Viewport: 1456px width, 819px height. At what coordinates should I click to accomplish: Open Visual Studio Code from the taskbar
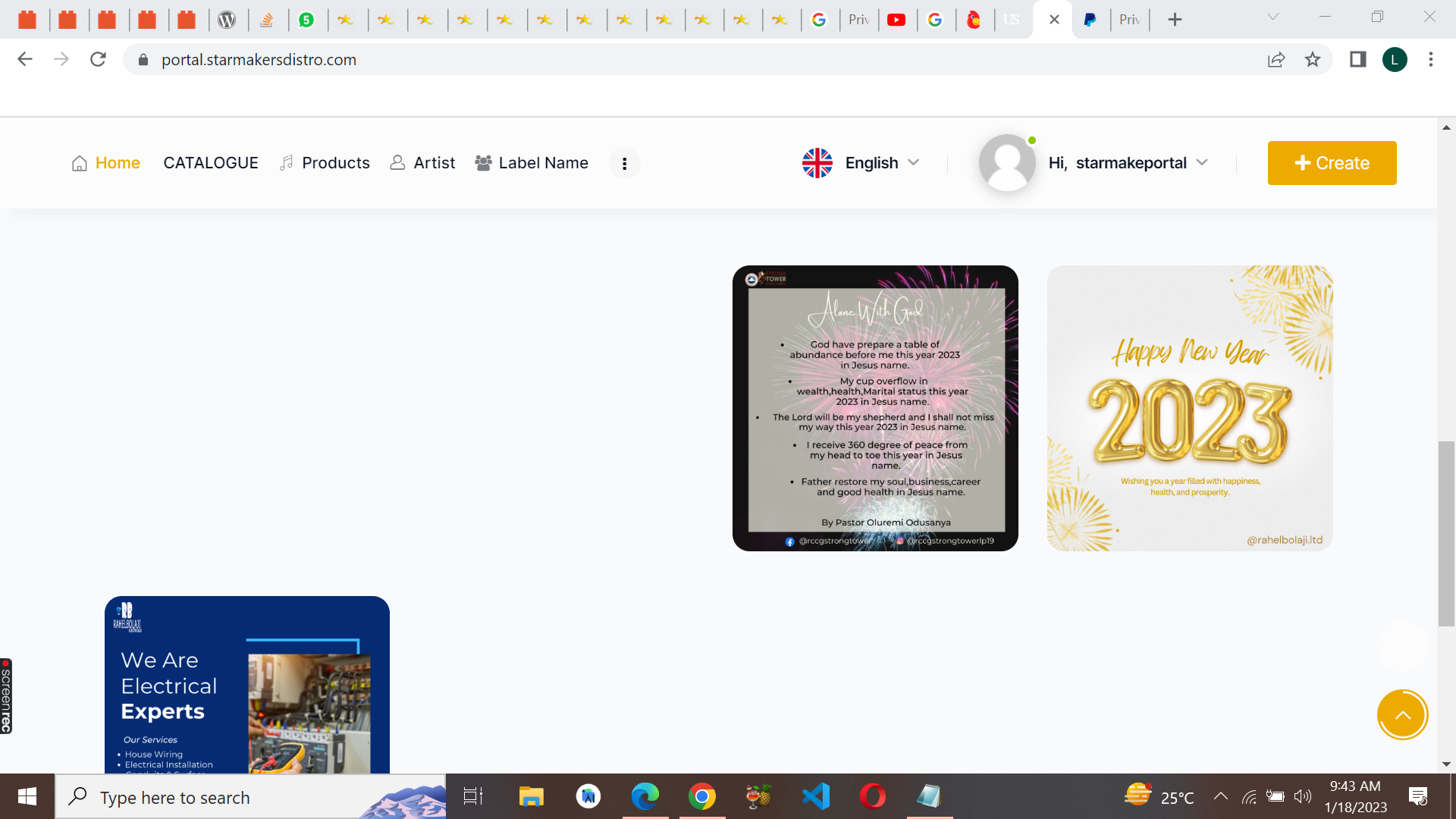[x=816, y=796]
